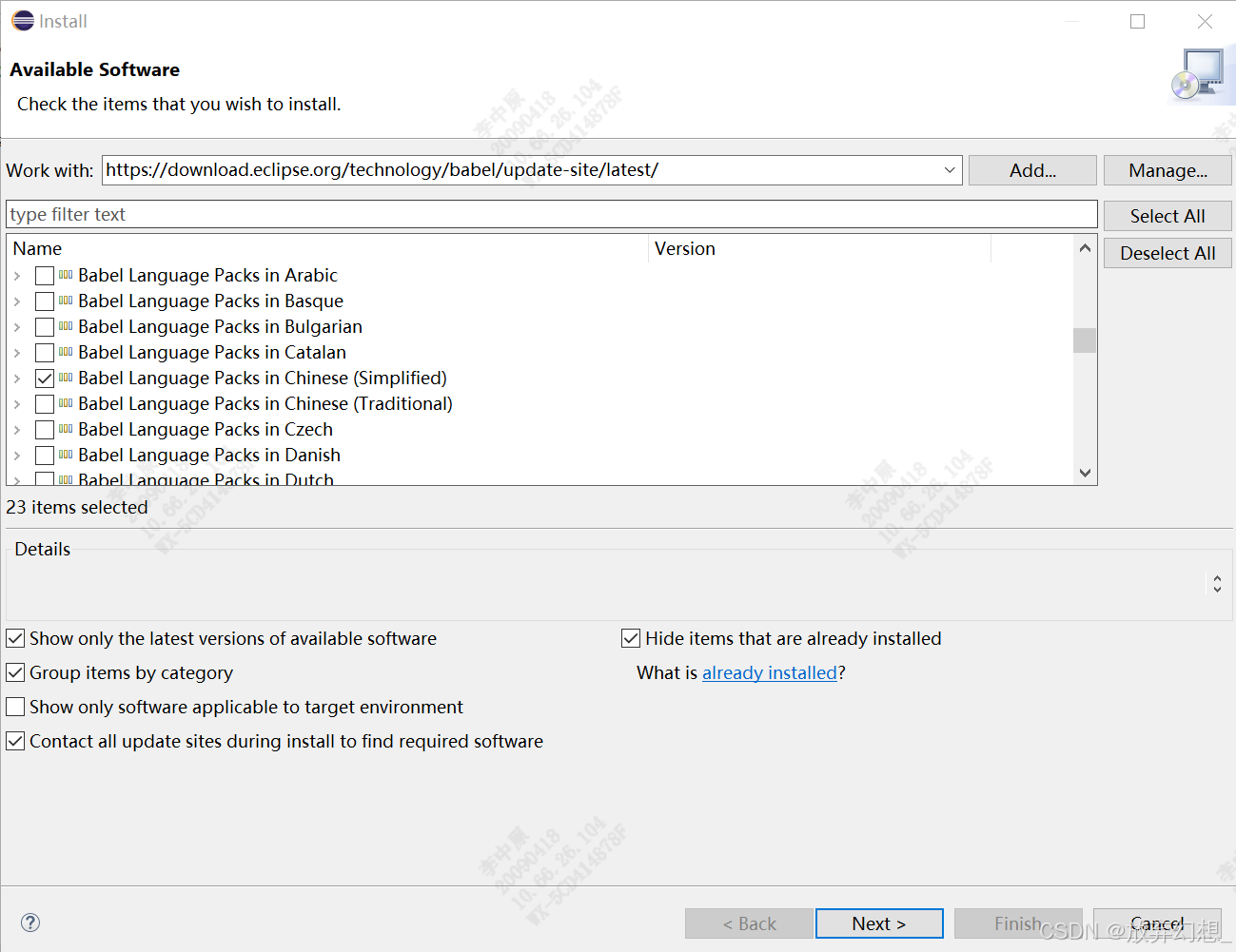Uncheck Group items by category
The width and height of the screenshot is (1236, 952).
15,672
